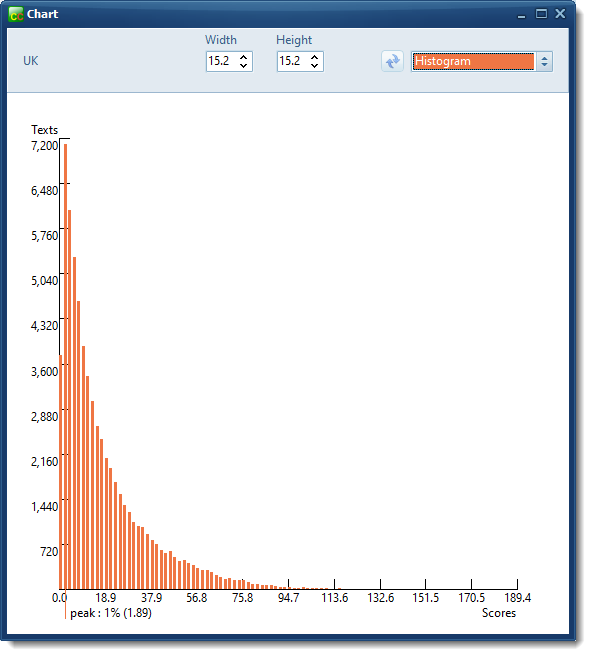
Task: Click the 18.9 x-axis value
Action: tap(105, 597)
